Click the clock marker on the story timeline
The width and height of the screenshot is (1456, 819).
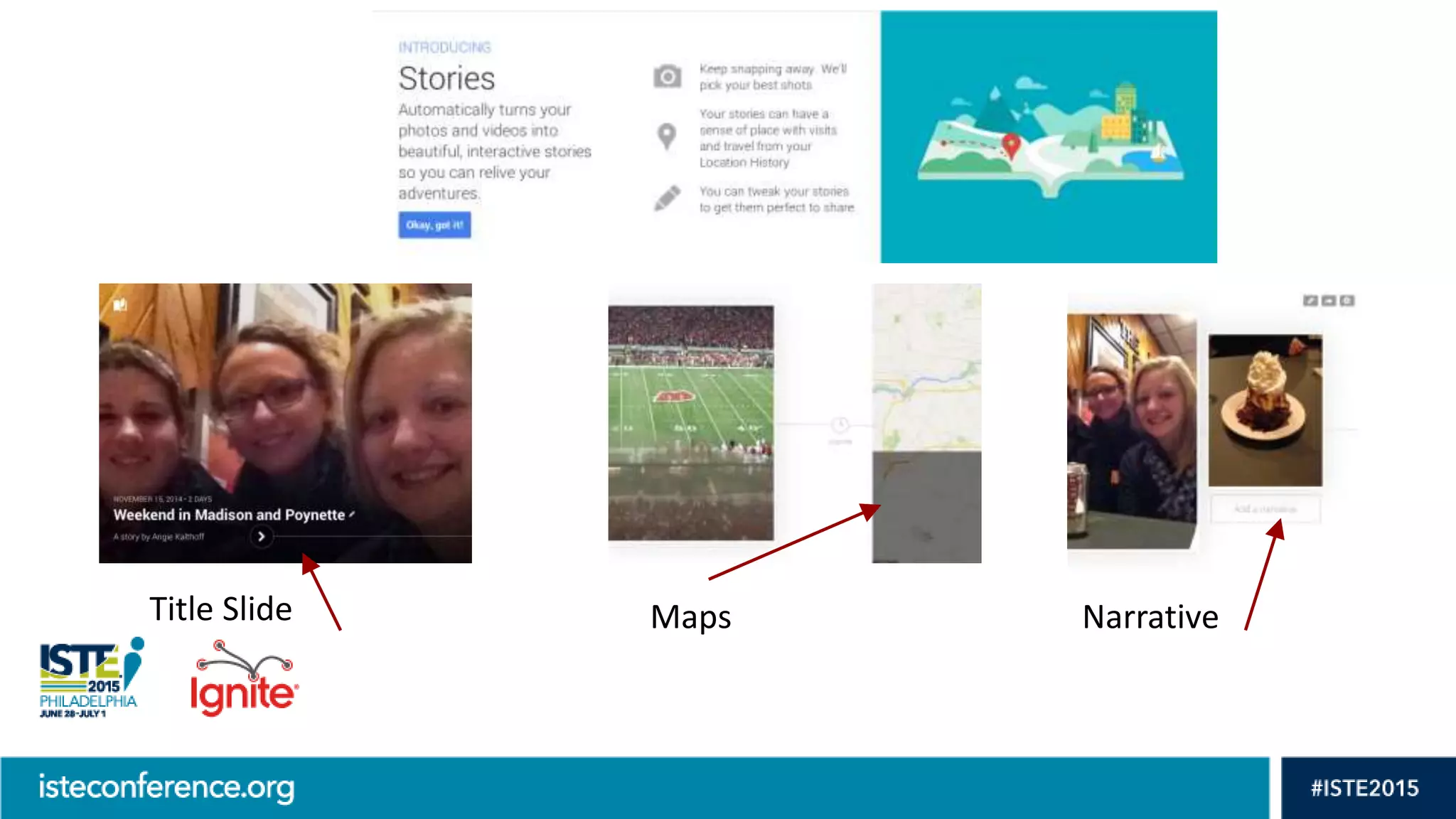coord(840,425)
